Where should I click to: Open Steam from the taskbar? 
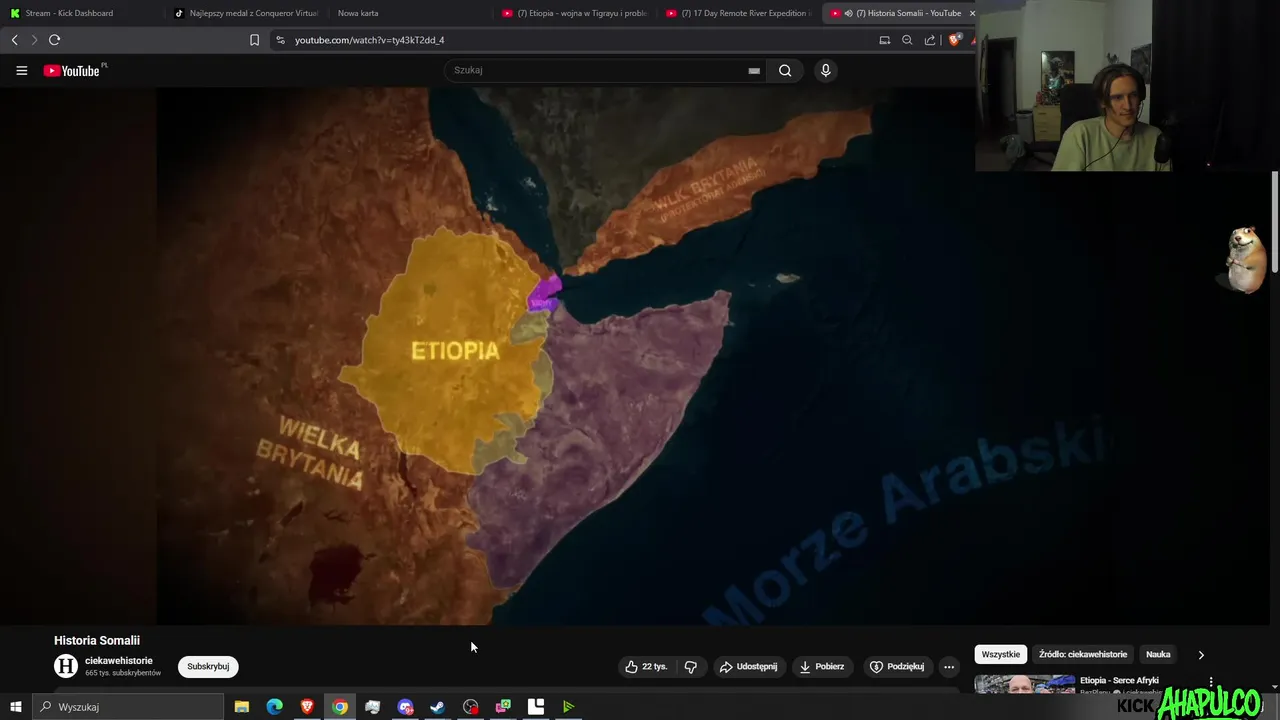click(438, 707)
